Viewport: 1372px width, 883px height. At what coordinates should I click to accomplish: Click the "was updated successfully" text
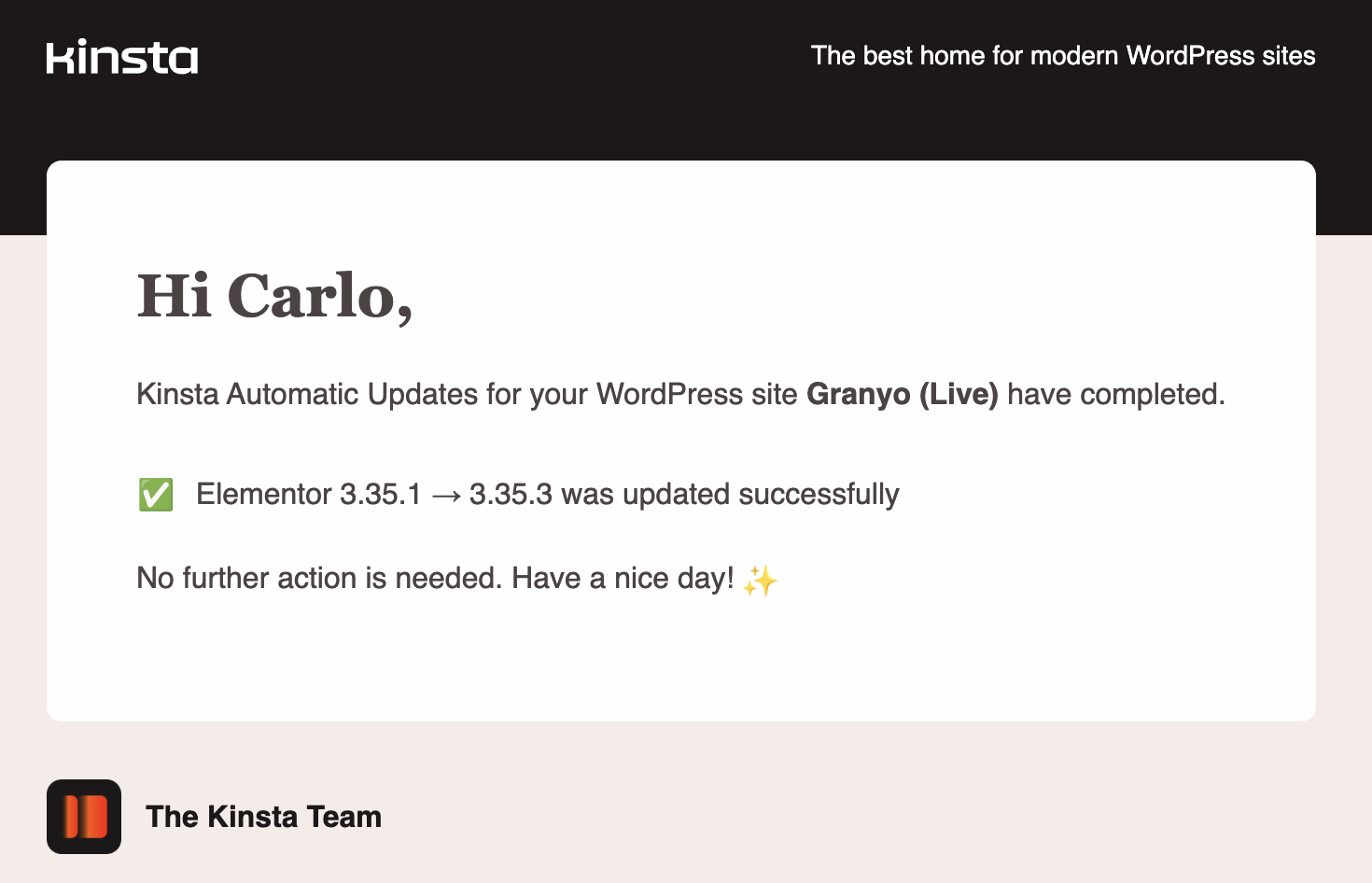click(730, 495)
